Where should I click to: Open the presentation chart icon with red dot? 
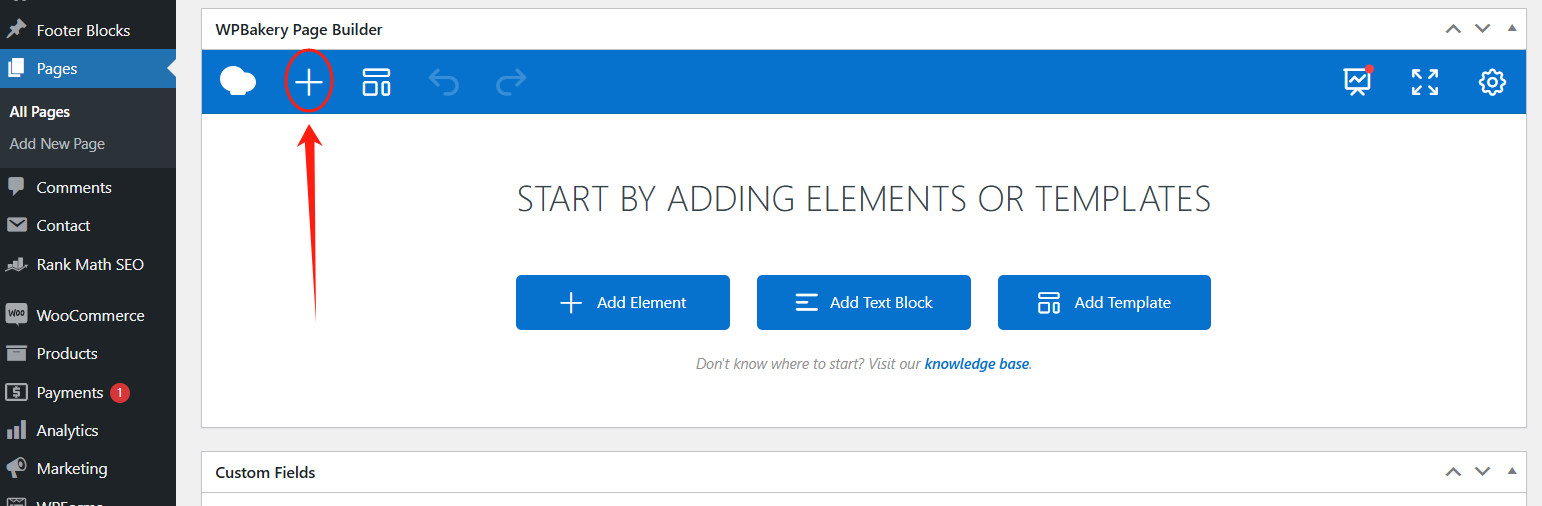(1357, 82)
